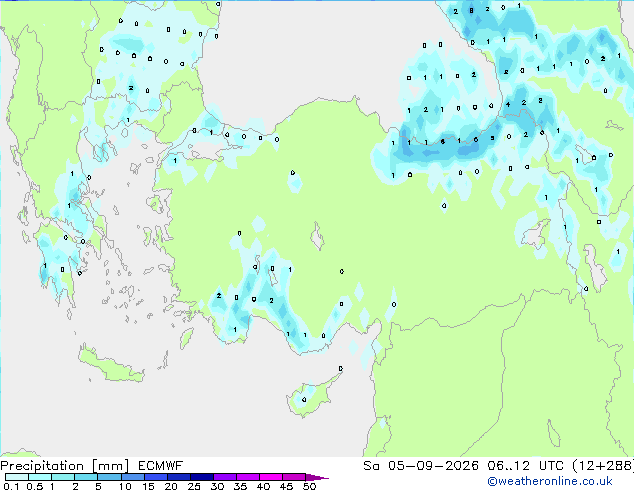The height and width of the screenshot is (490, 634).
Task: Click the '[mm]' unit label
Action: click(110, 466)
